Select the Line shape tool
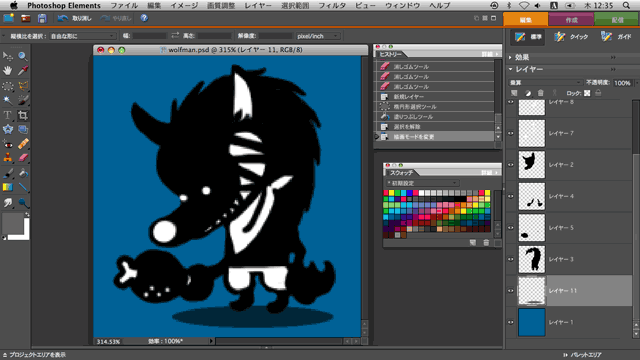 click(23, 187)
